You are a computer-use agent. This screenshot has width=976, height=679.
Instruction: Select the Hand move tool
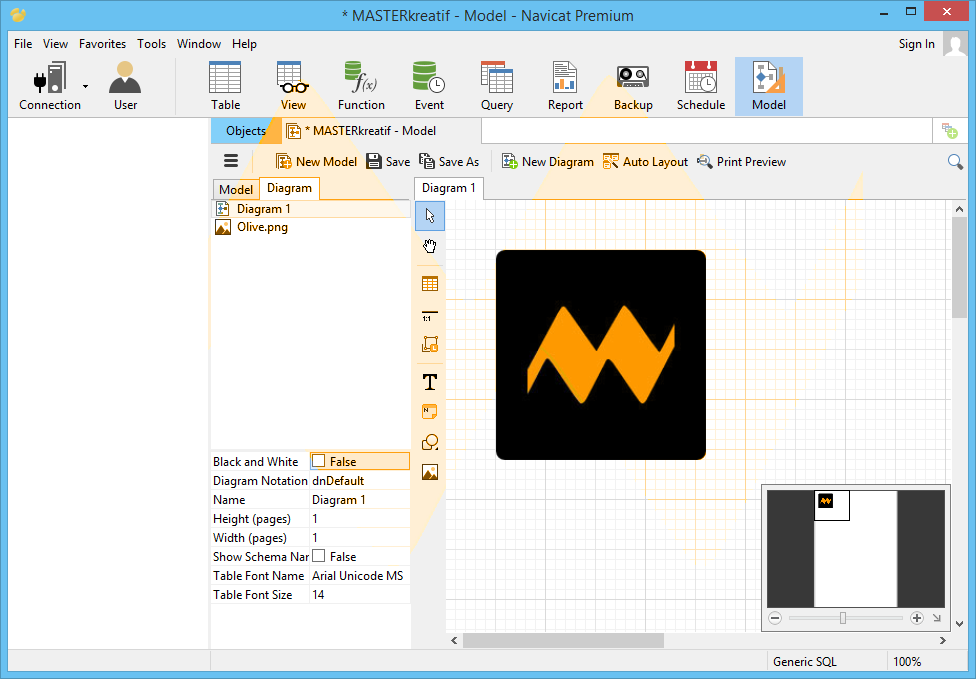[x=429, y=246]
